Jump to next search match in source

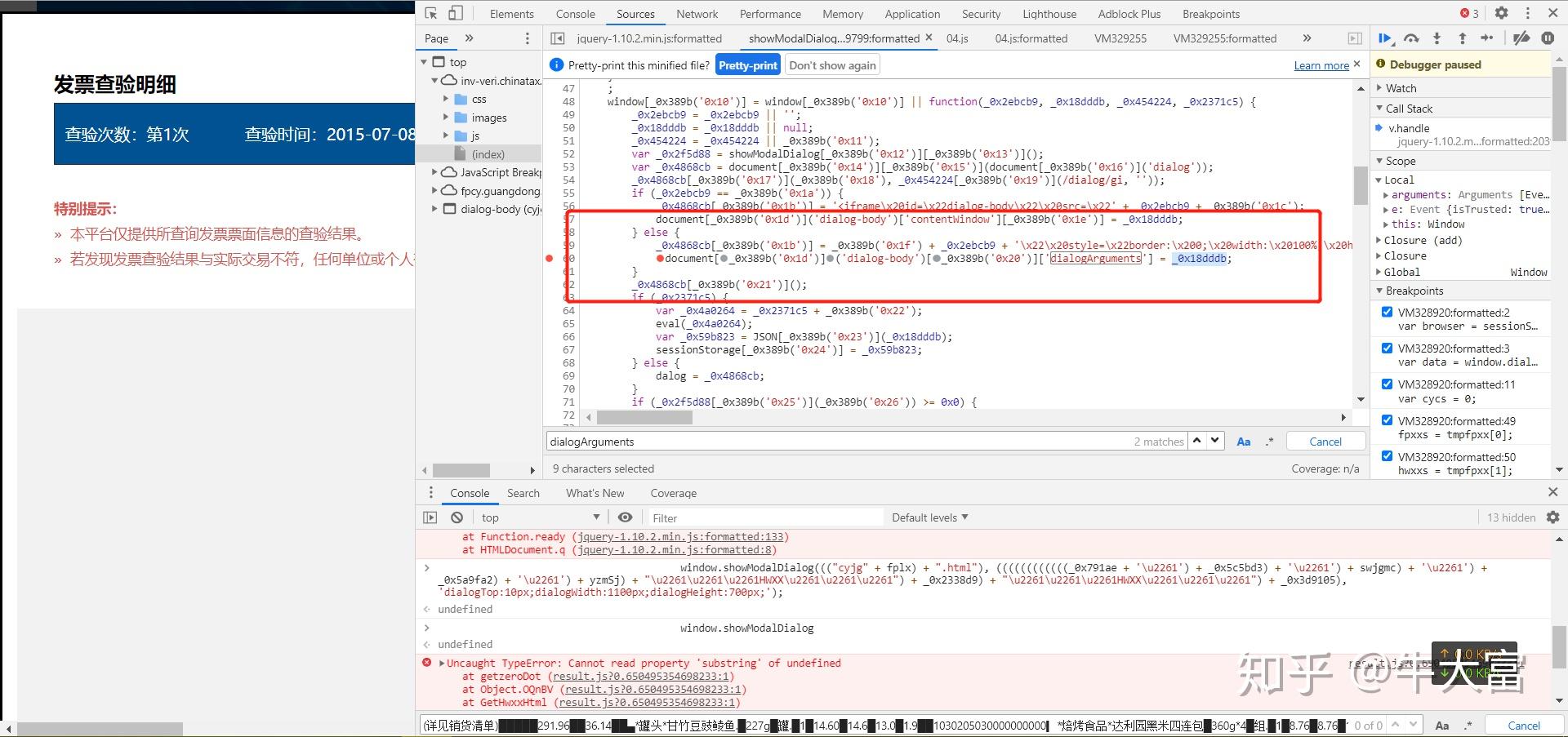[x=1215, y=441]
